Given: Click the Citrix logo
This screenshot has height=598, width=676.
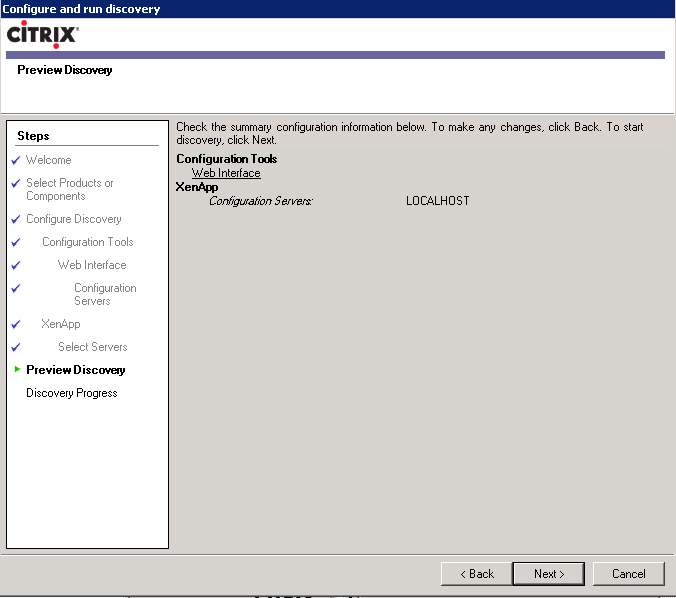Looking at the screenshot, I should point(42,34).
